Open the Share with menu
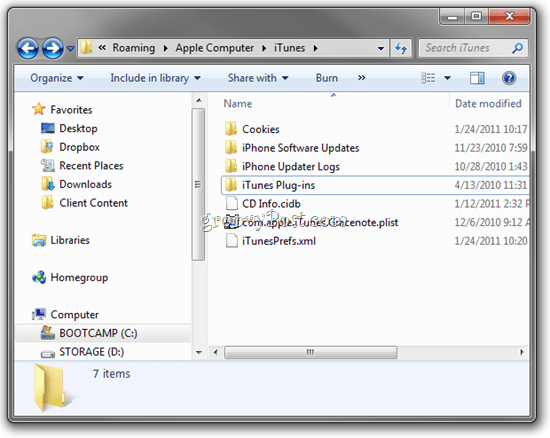This screenshot has height=438, width=550. (258, 78)
